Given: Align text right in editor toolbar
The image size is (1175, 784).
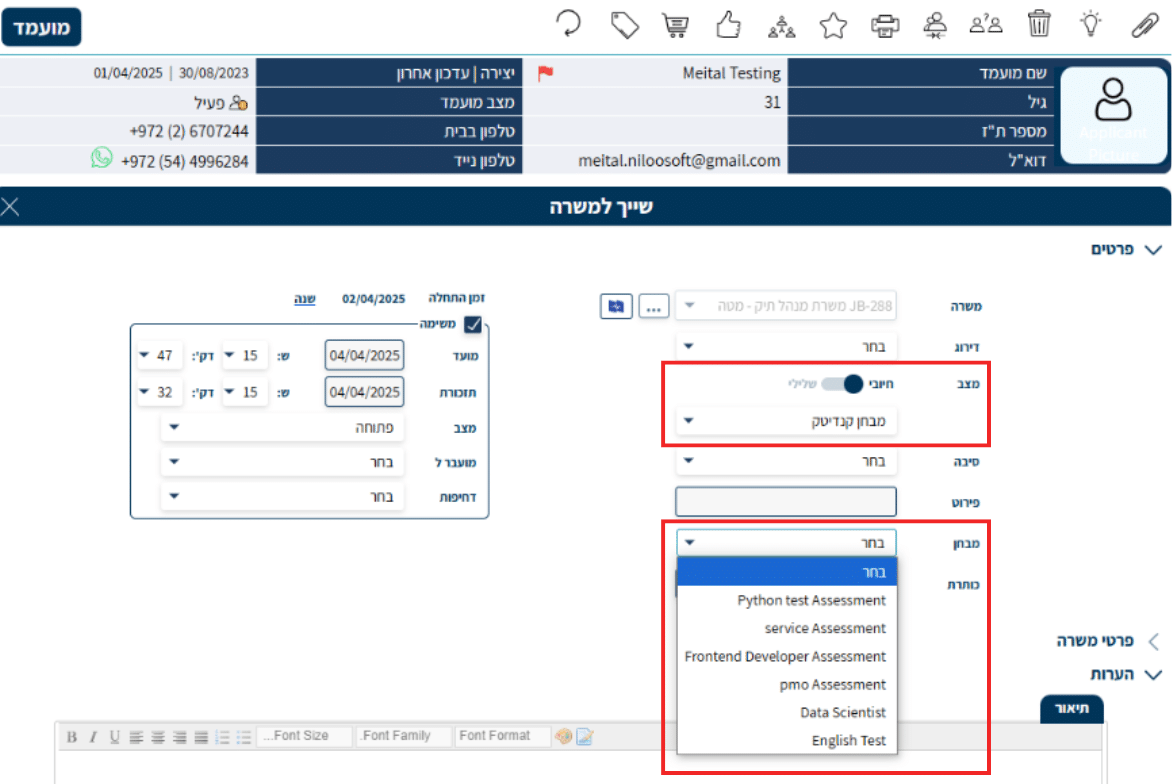Looking at the screenshot, I should pos(180,737).
